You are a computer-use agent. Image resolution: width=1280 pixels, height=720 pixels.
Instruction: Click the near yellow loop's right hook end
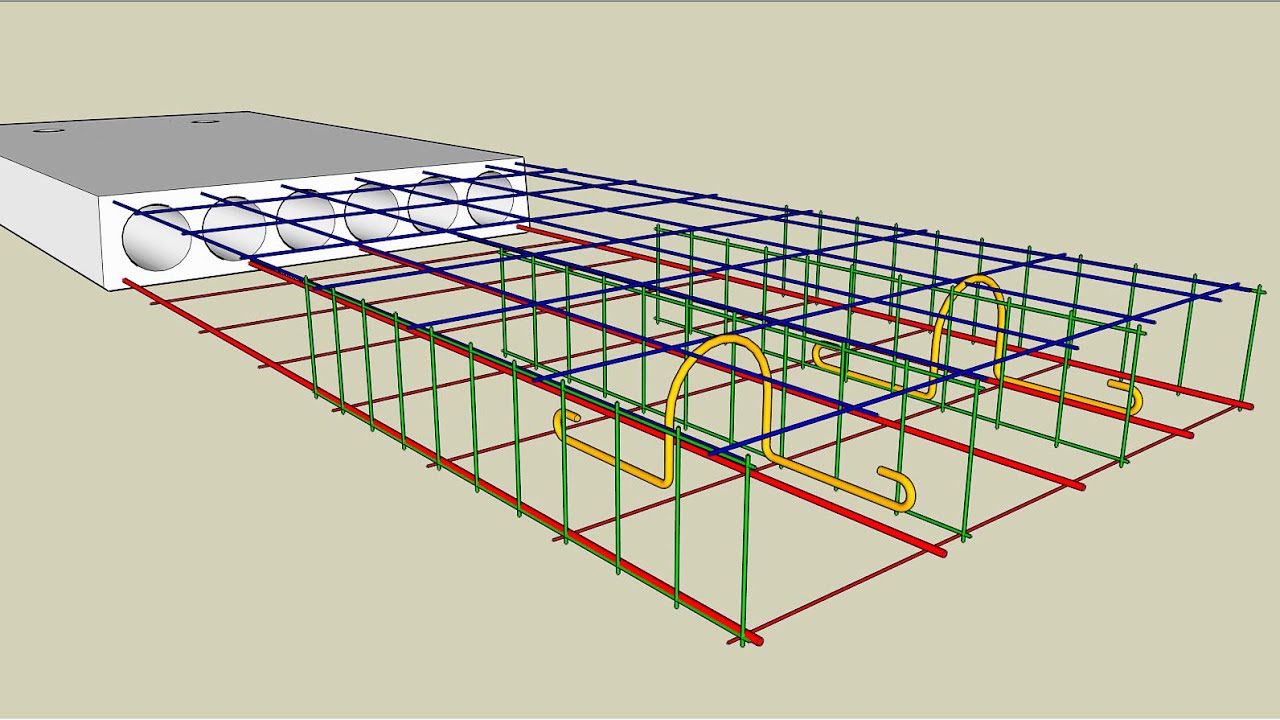click(899, 489)
